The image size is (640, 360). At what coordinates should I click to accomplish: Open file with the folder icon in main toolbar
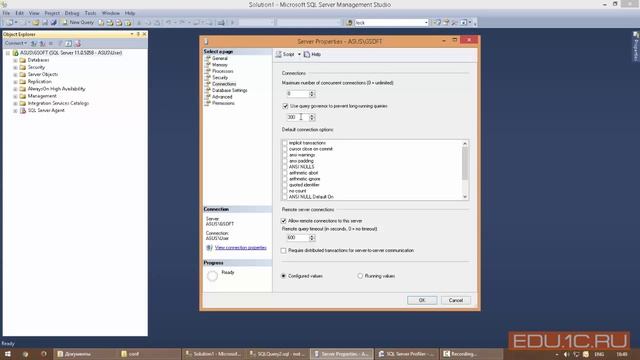[36, 22]
